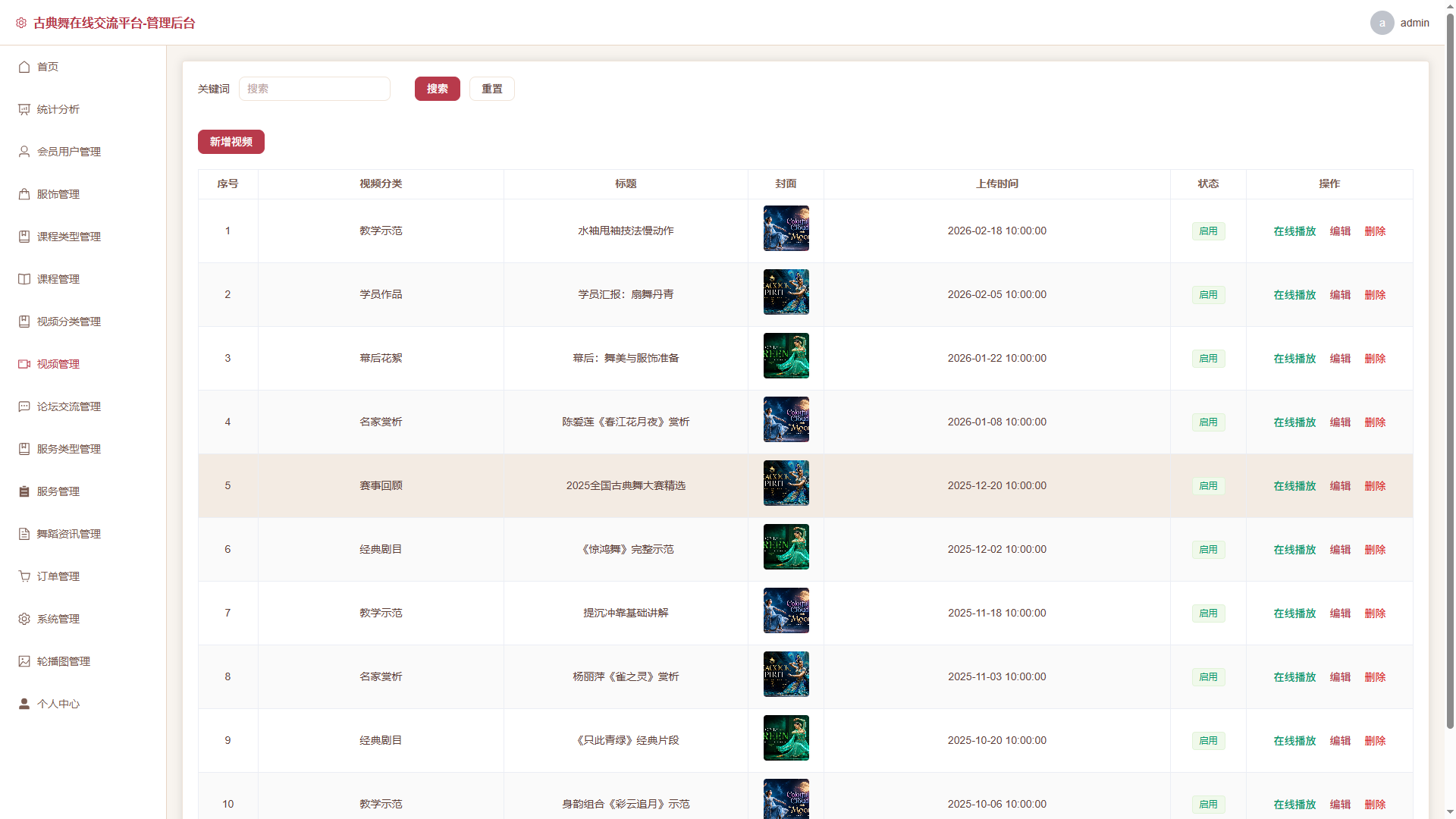Image resolution: width=1456 pixels, height=819 pixels.
Task: Click 编辑 for 杨丽萍《雀之灵》赏析
Action: click(1340, 677)
